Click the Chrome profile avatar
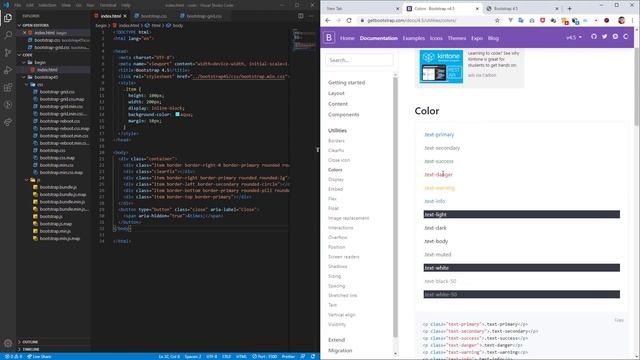Screen dimensions: 640x360 coord(621,20)
